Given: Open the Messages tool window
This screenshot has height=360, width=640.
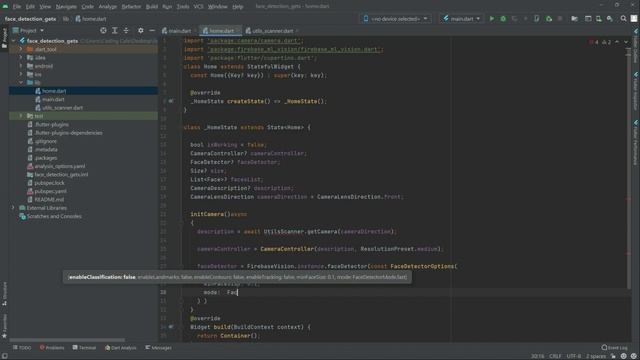Looking at the screenshot, I should (x=158, y=348).
